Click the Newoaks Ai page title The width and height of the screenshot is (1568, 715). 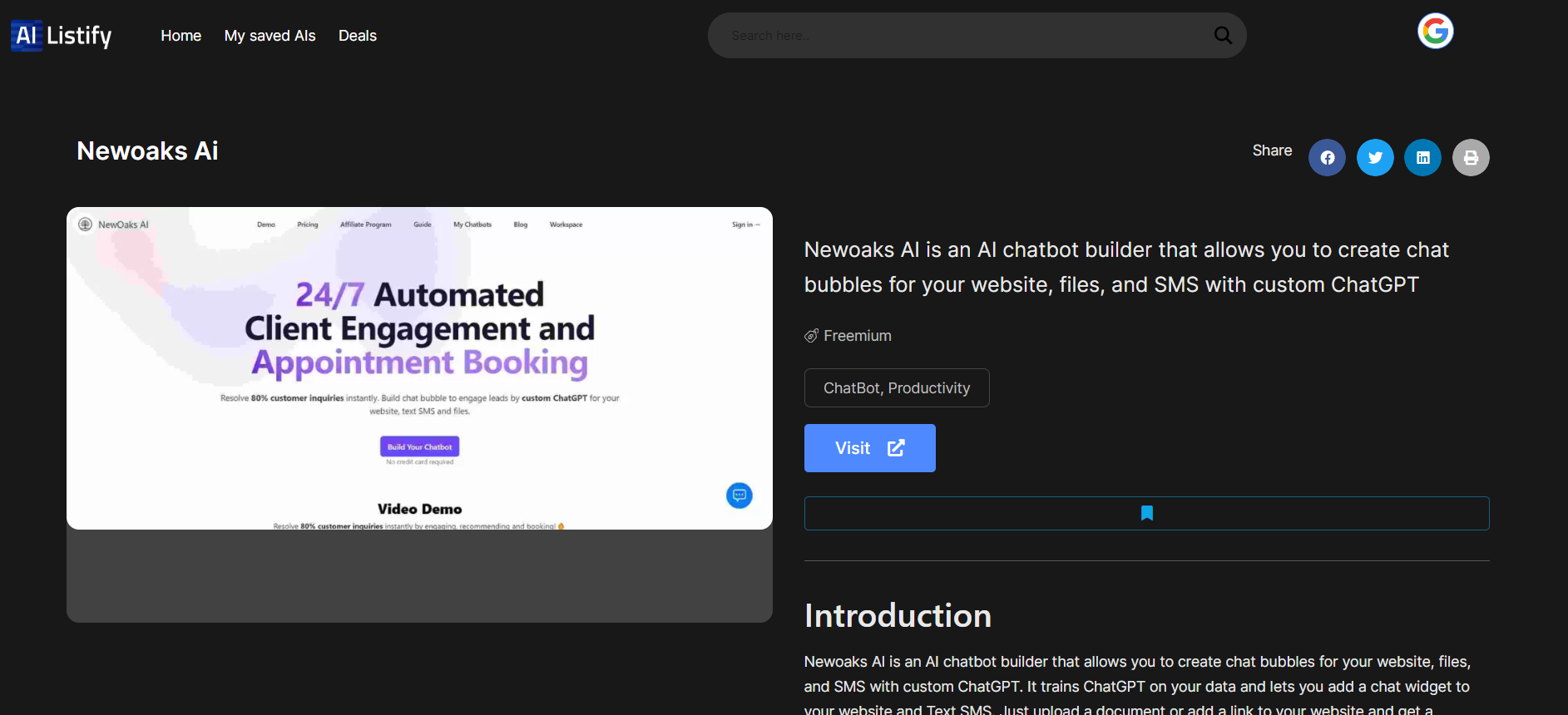click(147, 151)
